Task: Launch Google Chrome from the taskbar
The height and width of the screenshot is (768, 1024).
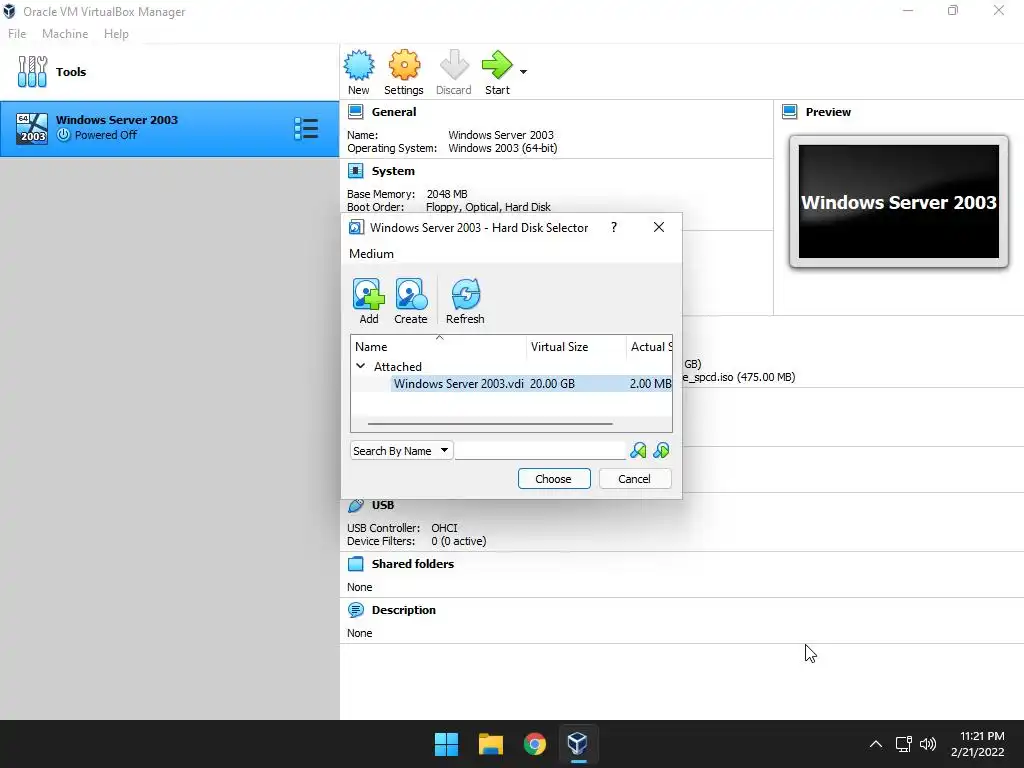Action: coord(534,744)
